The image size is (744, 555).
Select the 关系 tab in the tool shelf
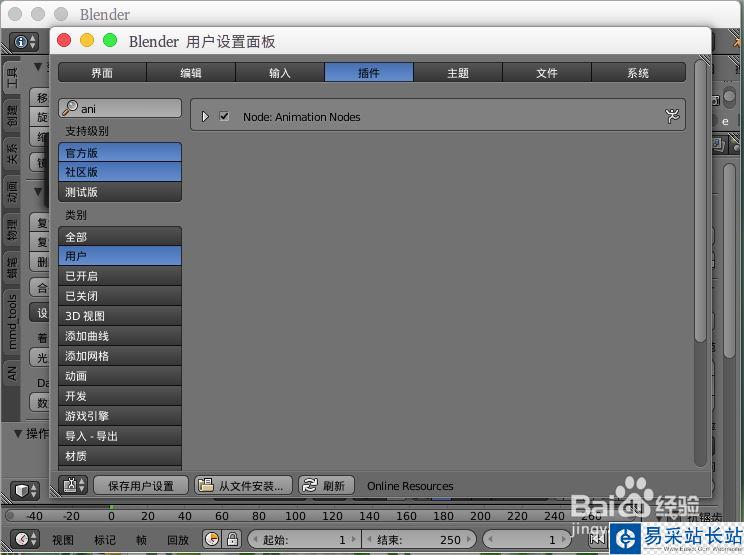12,153
